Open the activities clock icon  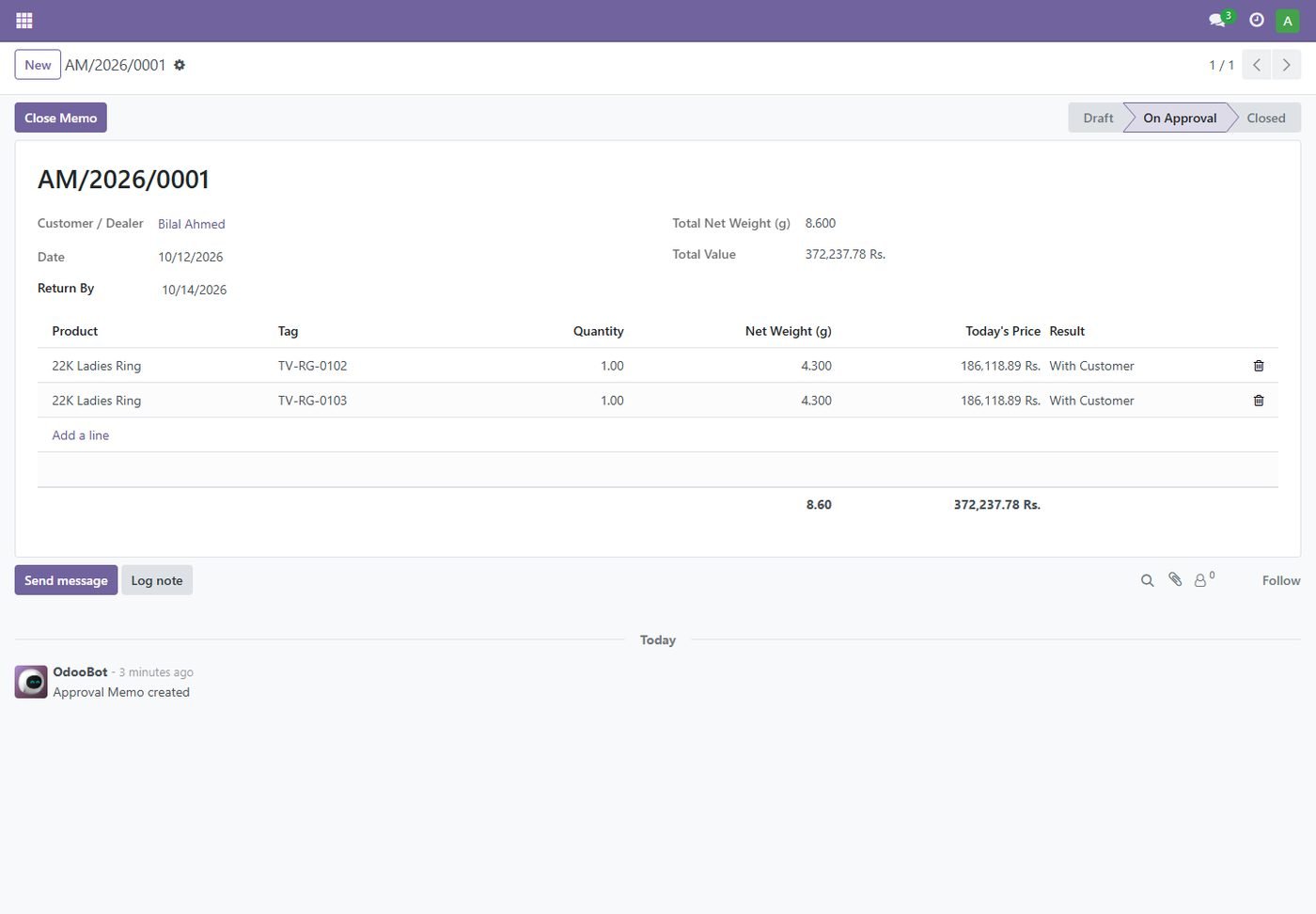click(x=1256, y=20)
